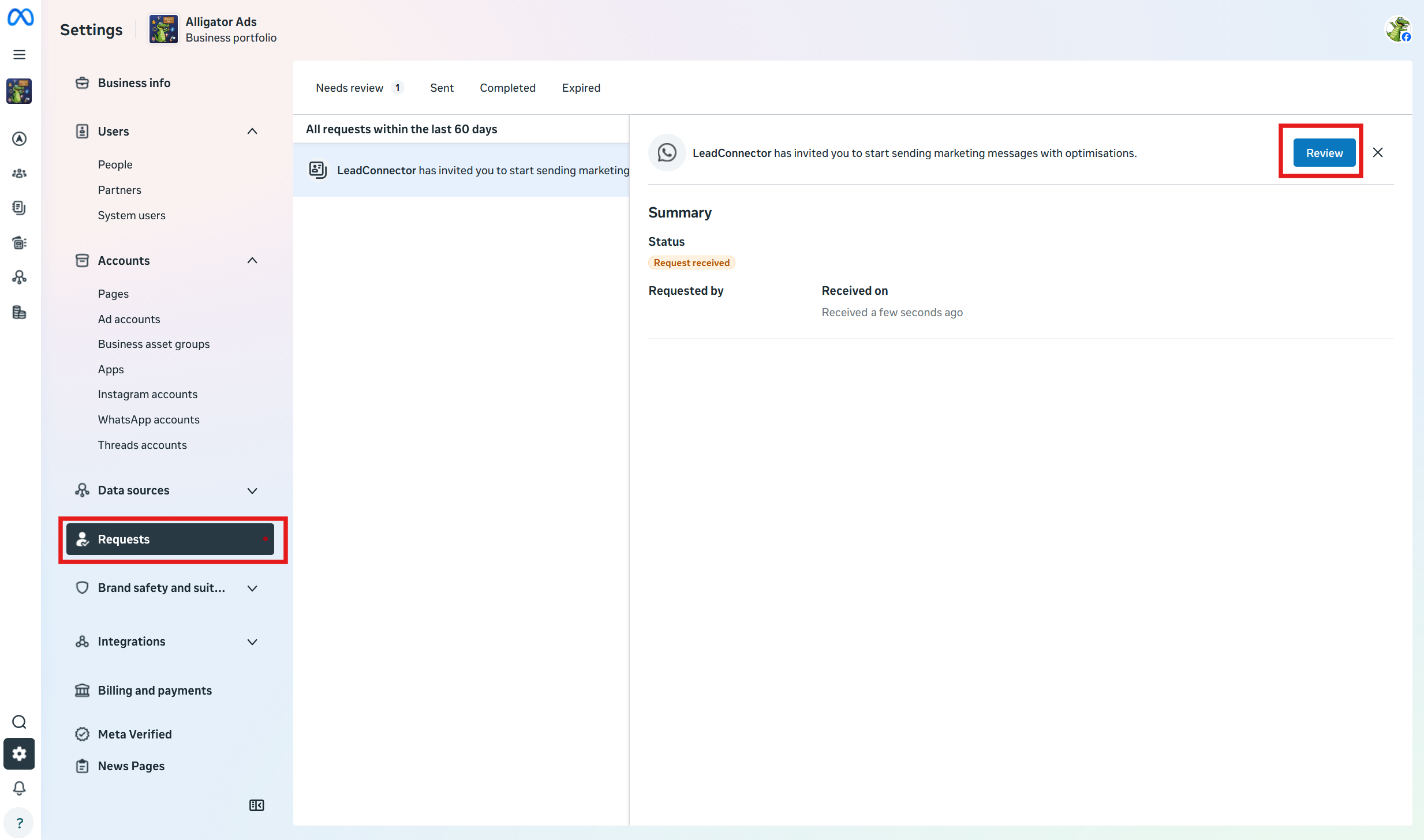
Task: Open Instagram accounts
Action: point(148,395)
